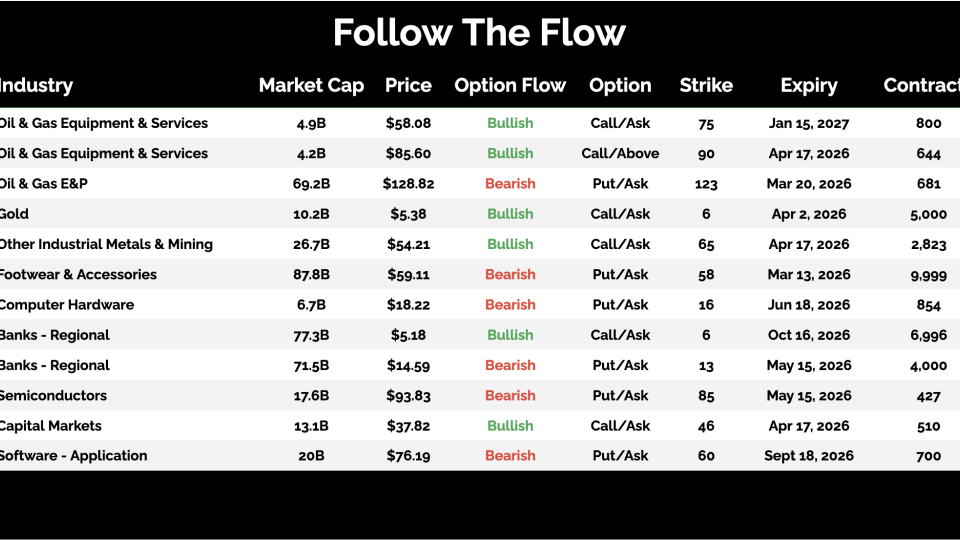Screen dimensions: 960x540
Task: Select the Jan 15, 2027 expiry date
Action: (x=809, y=124)
